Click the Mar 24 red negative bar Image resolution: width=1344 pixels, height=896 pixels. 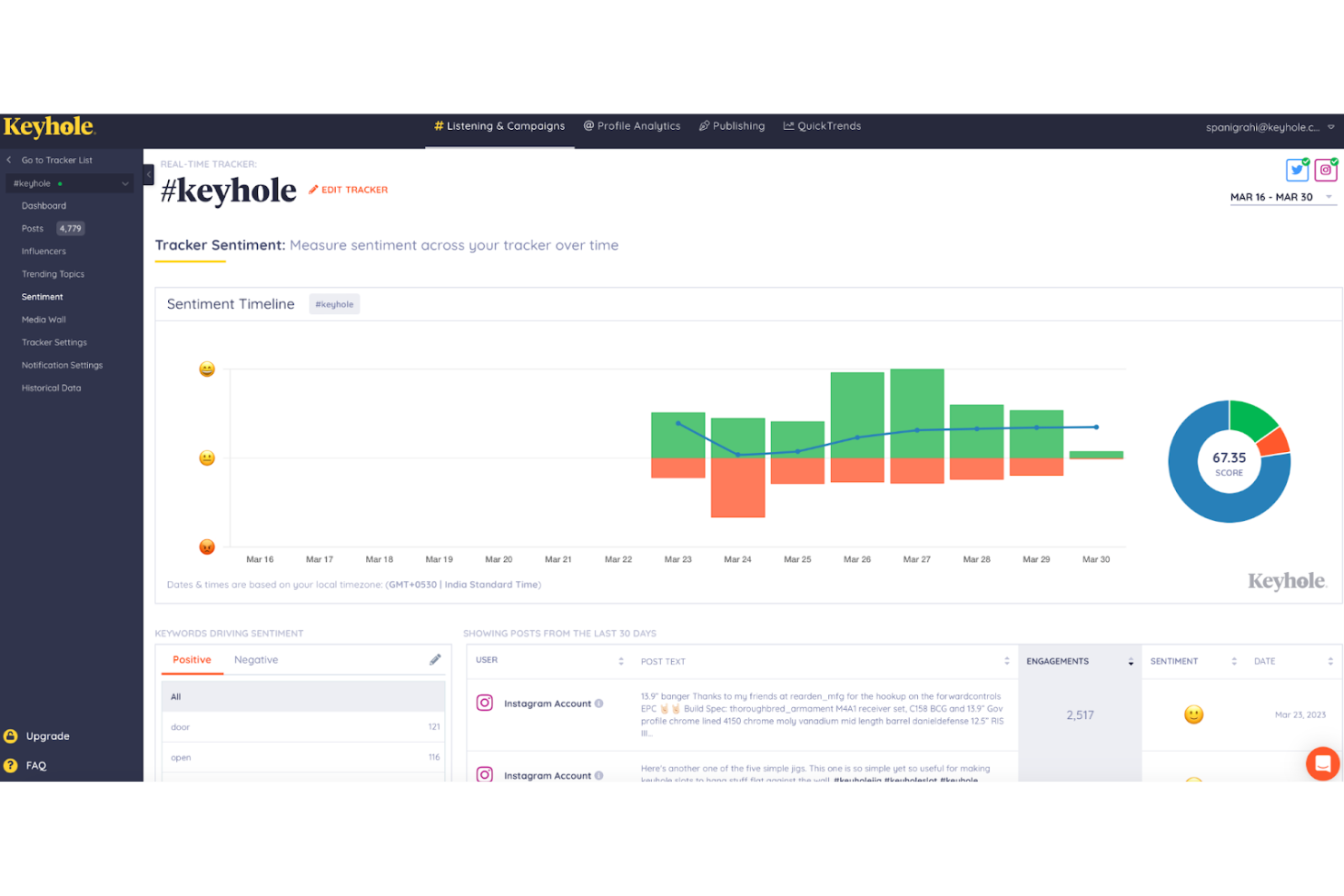[x=737, y=487]
